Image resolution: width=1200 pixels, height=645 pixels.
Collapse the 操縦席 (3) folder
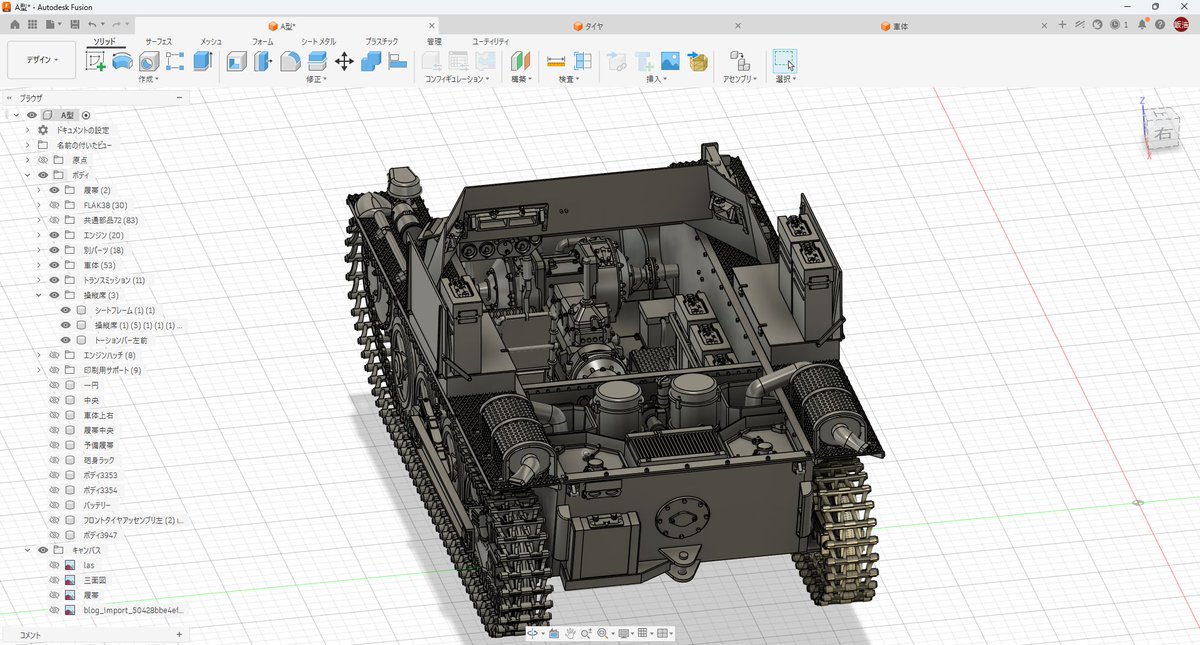(39, 295)
